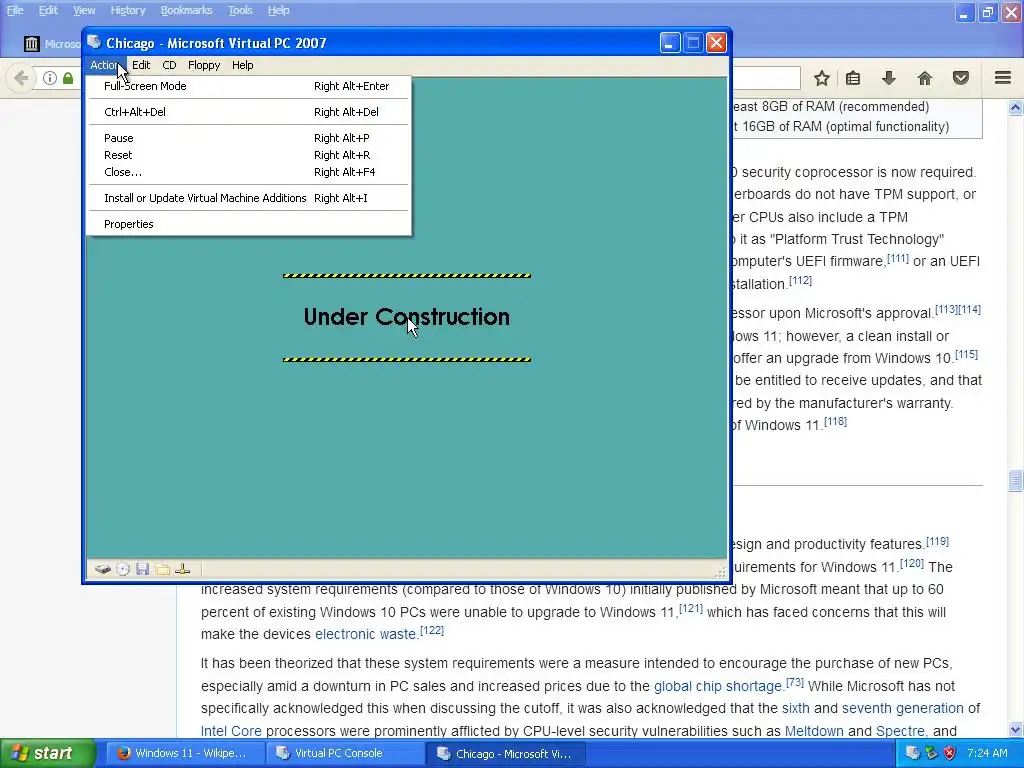
Task: Switch to Virtual PC Console taskbar button
Action: pyautogui.click(x=345, y=753)
